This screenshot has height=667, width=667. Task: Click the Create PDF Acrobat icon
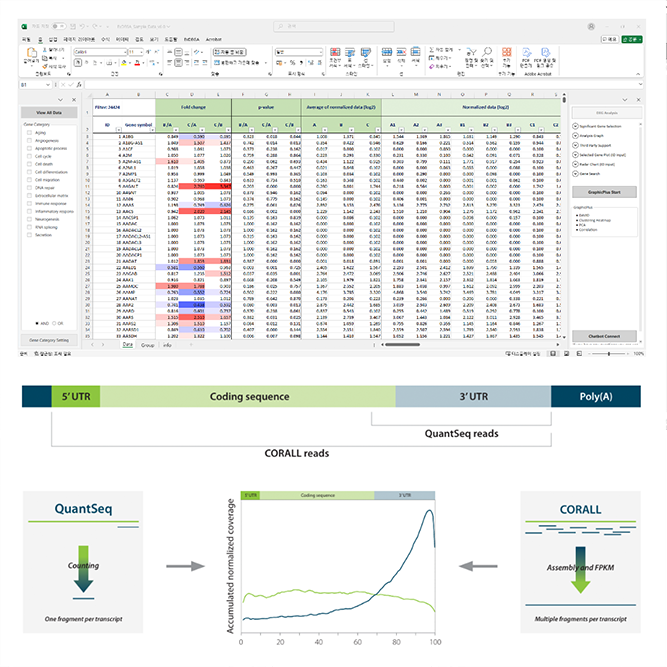(x=527, y=52)
